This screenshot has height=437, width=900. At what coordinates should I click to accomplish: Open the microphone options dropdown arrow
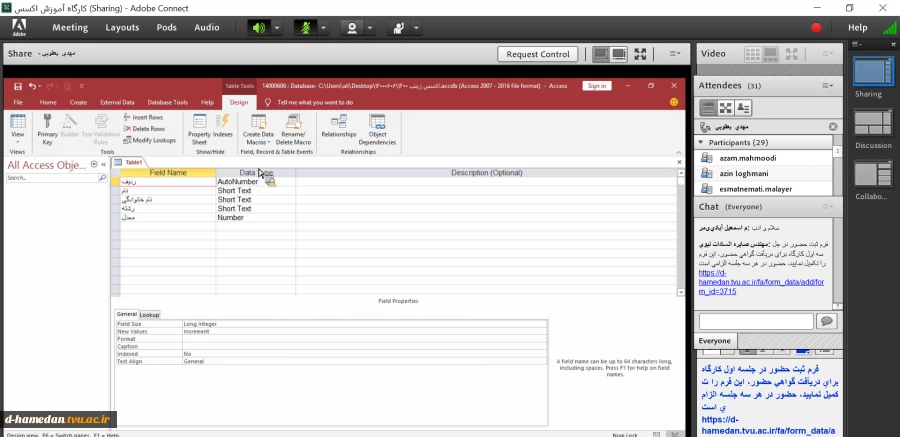[x=323, y=28]
